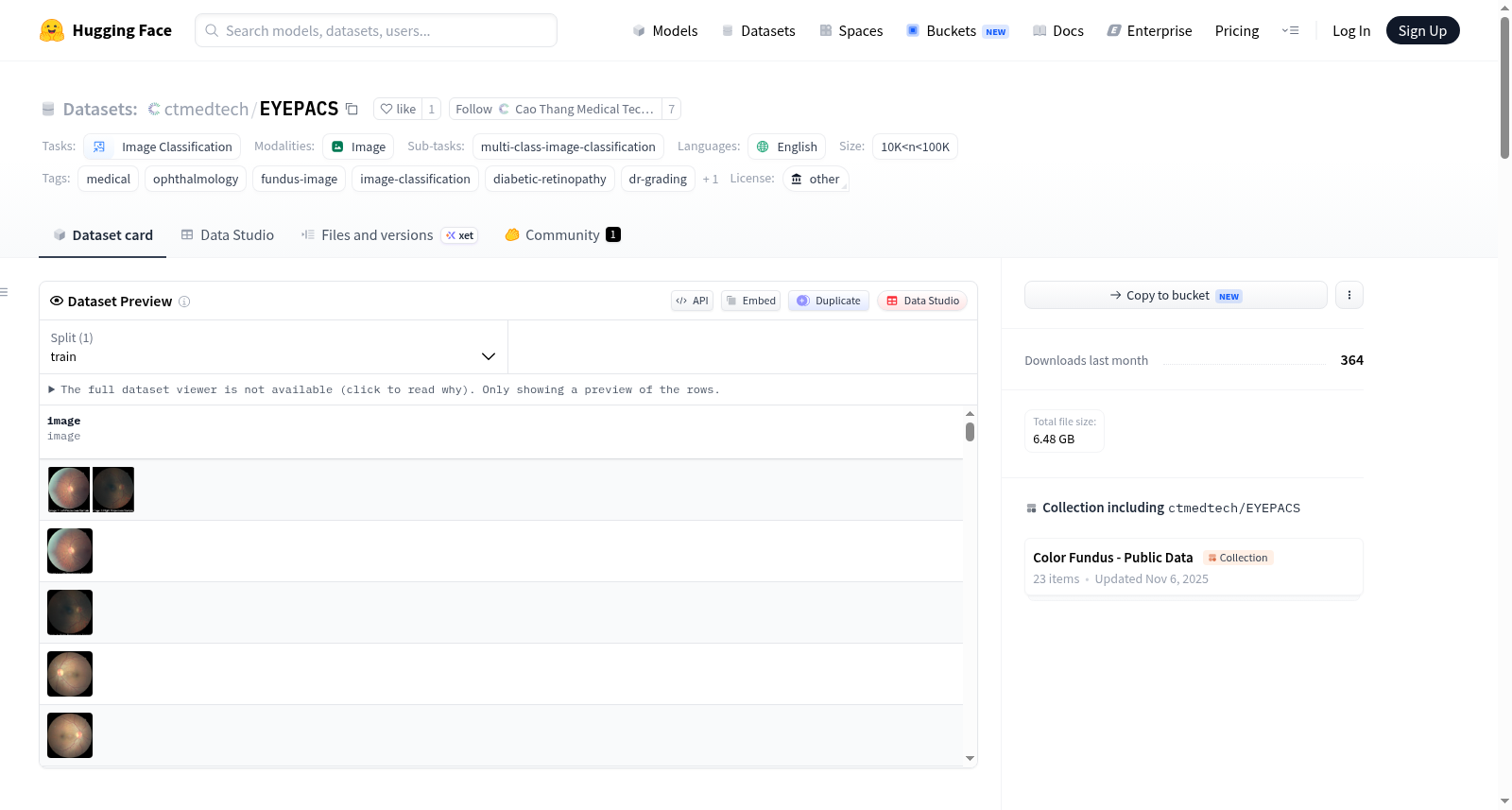1512x810 pixels.
Task: Click the fundus thumbnail in the fifth row
Action: click(70, 735)
